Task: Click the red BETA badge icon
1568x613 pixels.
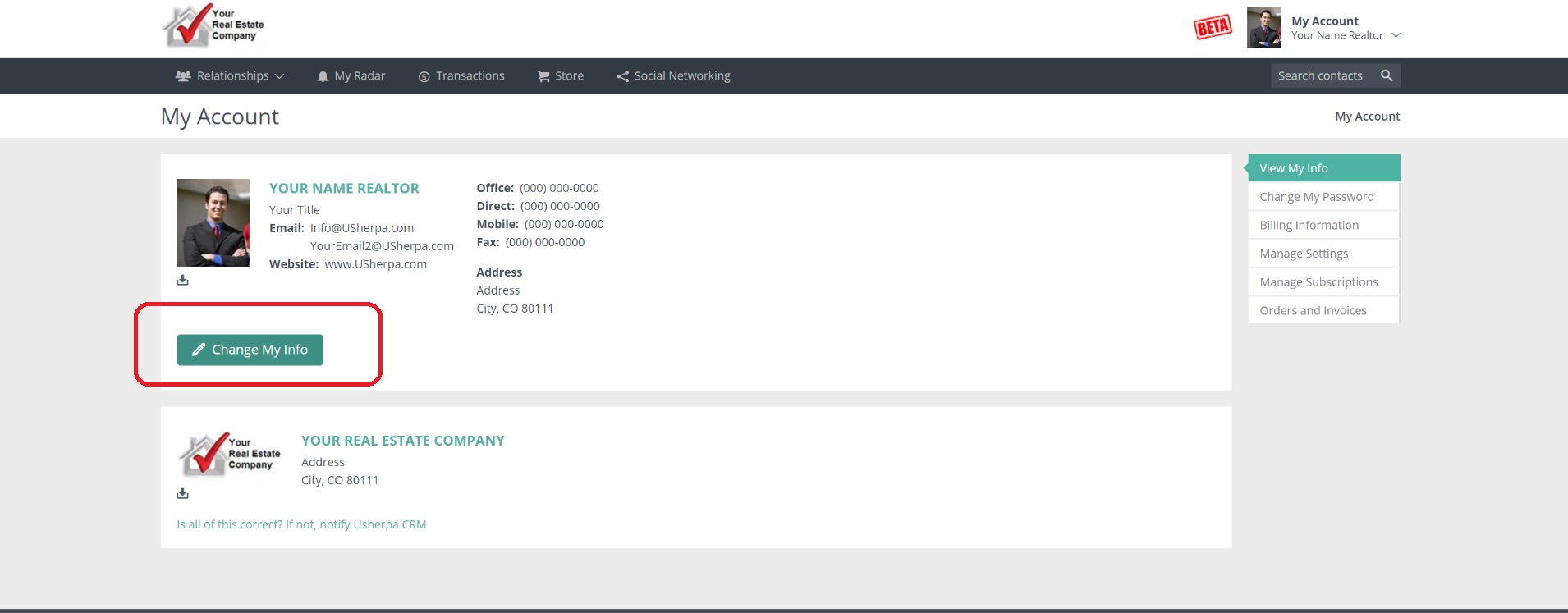Action: tap(1213, 28)
